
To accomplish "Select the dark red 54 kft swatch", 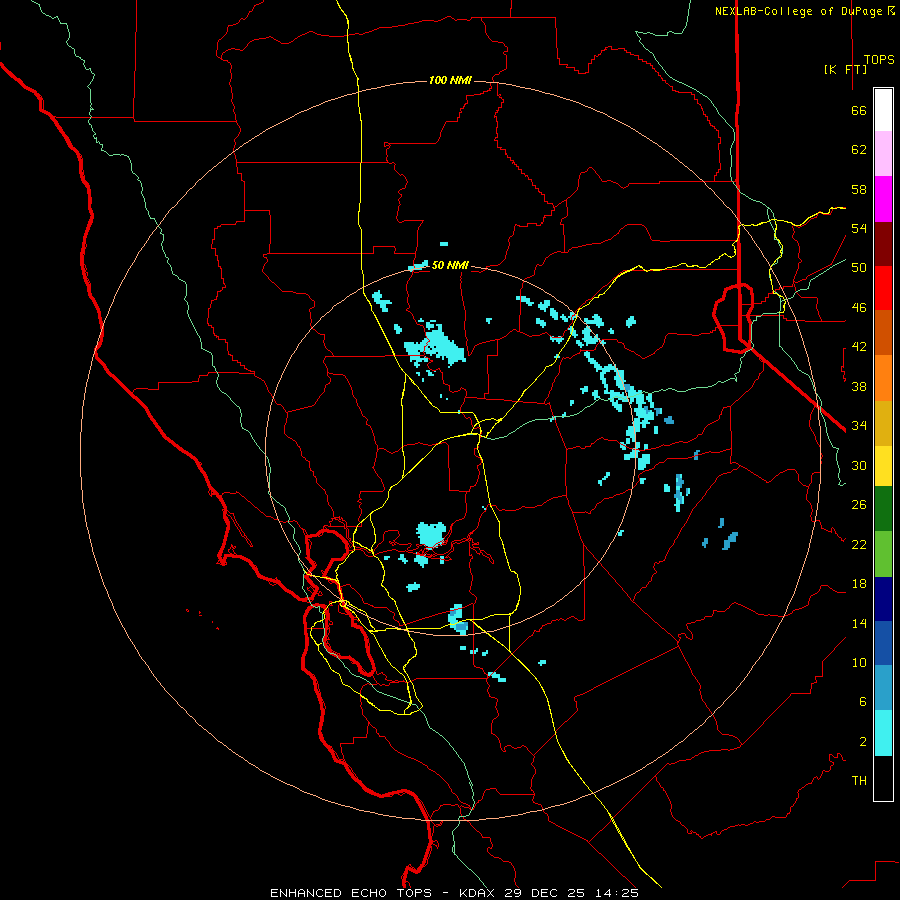I will coord(883,244).
